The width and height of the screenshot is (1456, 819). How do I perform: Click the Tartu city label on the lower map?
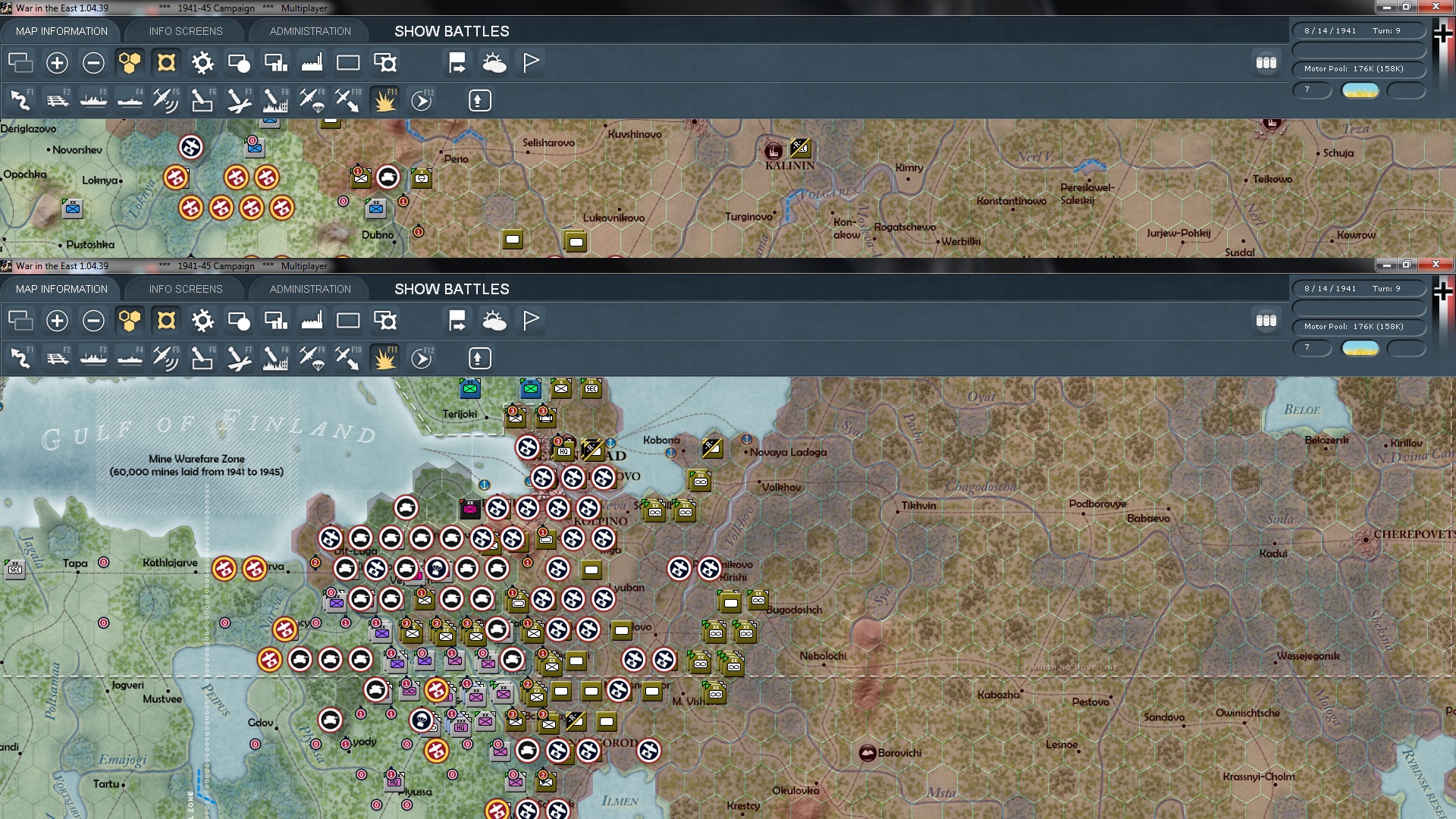[106, 784]
